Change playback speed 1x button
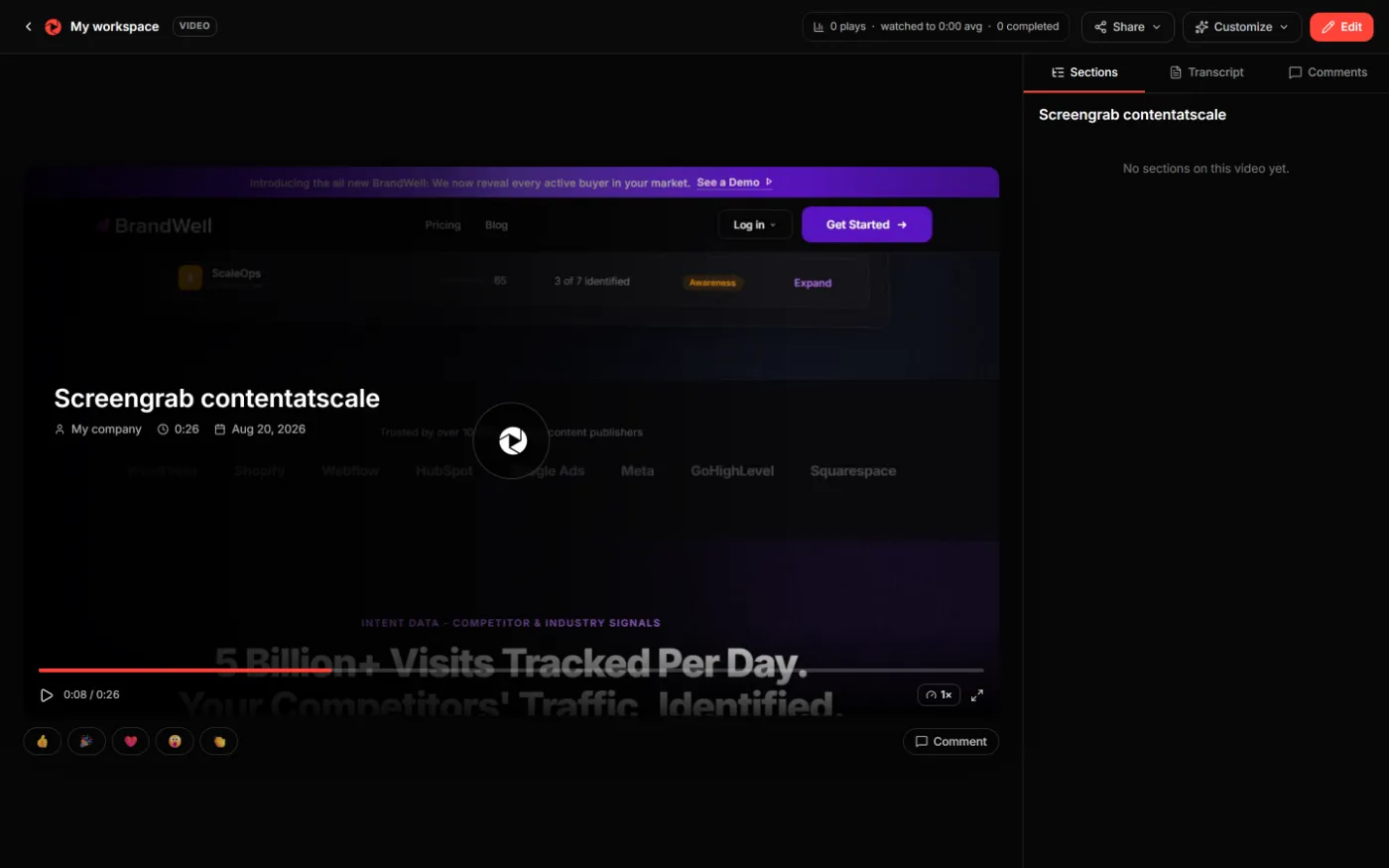1389x868 pixels. pyautogui.click(x=939, y=695)
